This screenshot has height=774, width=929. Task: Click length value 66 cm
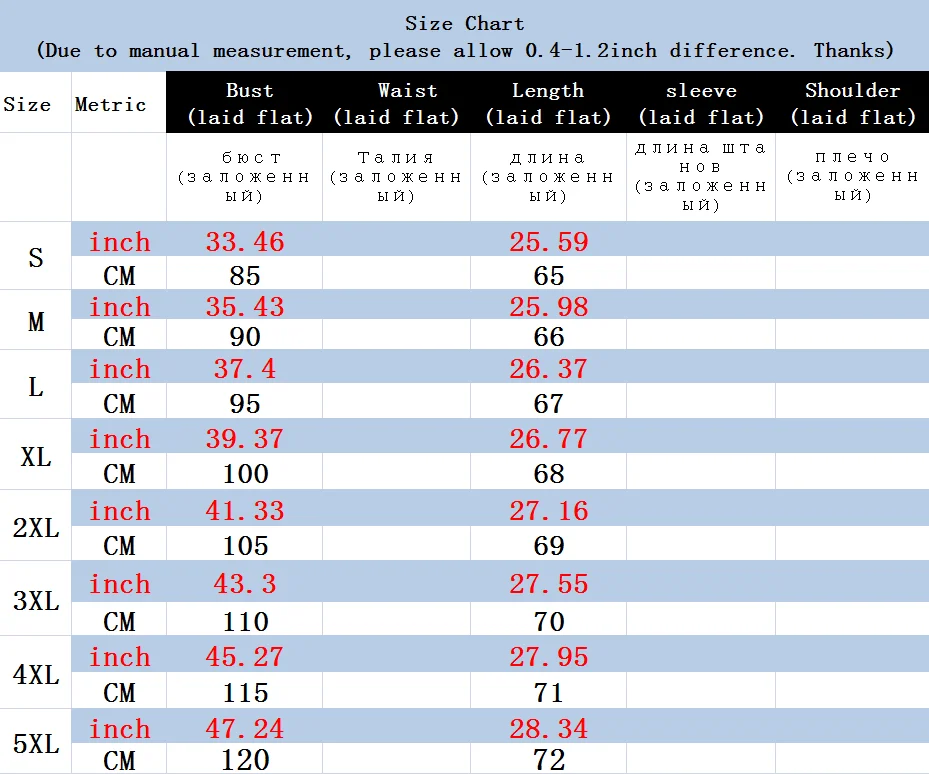pos(549,337)
